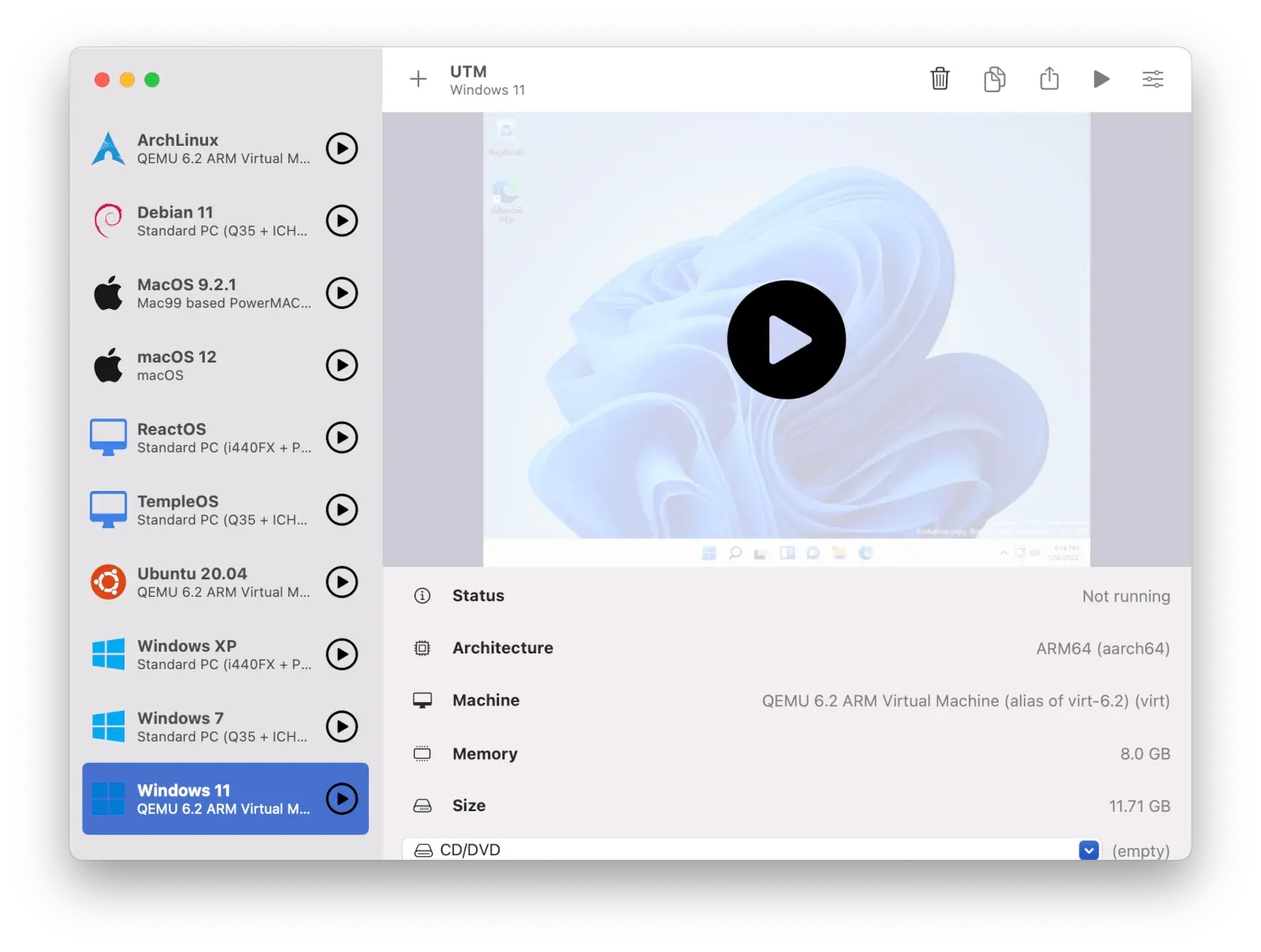This screenshot has width=1261, height=952.
Task: Open VM settings sliders icon
Action: point(1152,79)
